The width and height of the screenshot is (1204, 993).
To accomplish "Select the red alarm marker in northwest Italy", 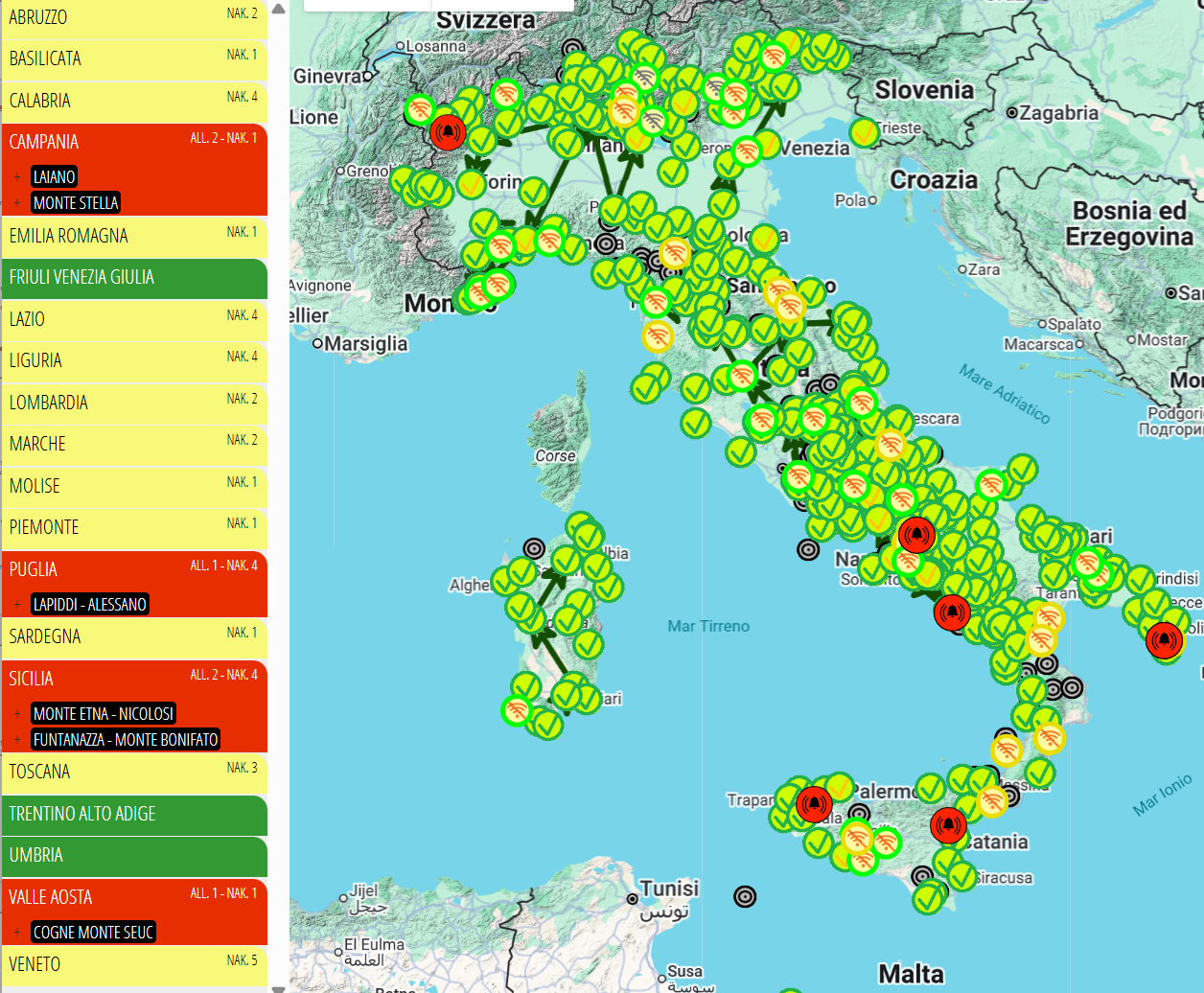I will pos(447,131).
